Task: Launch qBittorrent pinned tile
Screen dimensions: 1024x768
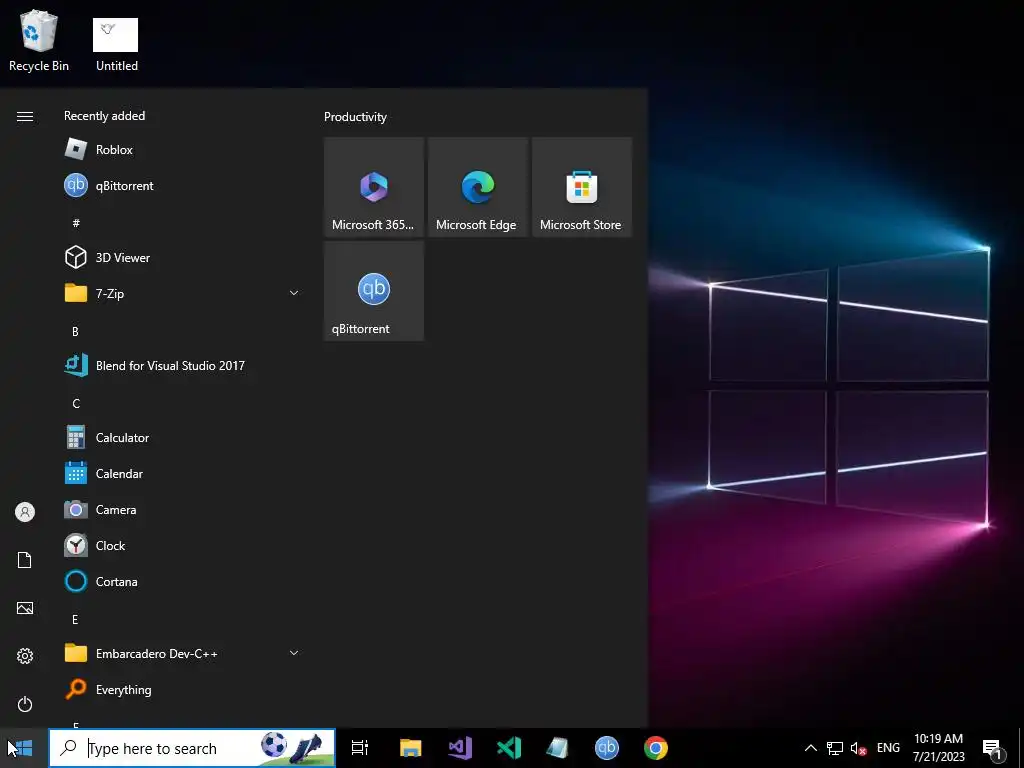Action: click(x=374, y=291)
